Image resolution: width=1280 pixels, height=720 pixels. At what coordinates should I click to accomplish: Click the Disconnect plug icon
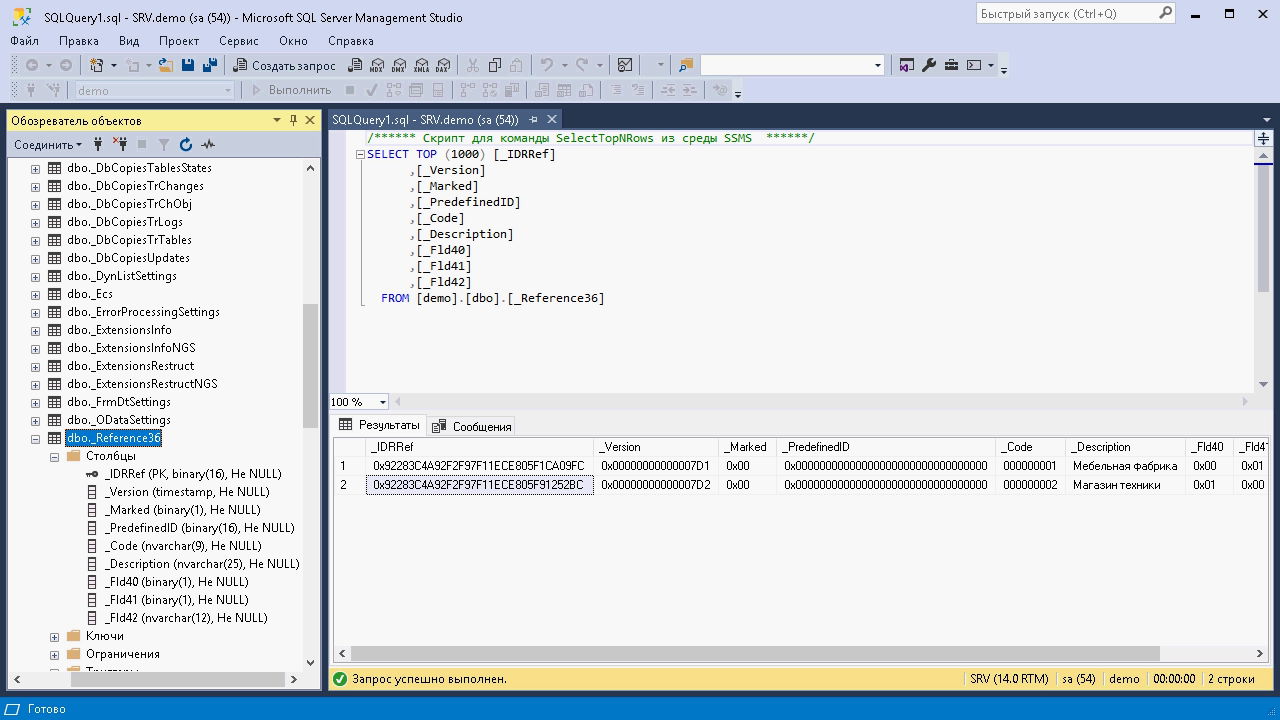point(120,144)
